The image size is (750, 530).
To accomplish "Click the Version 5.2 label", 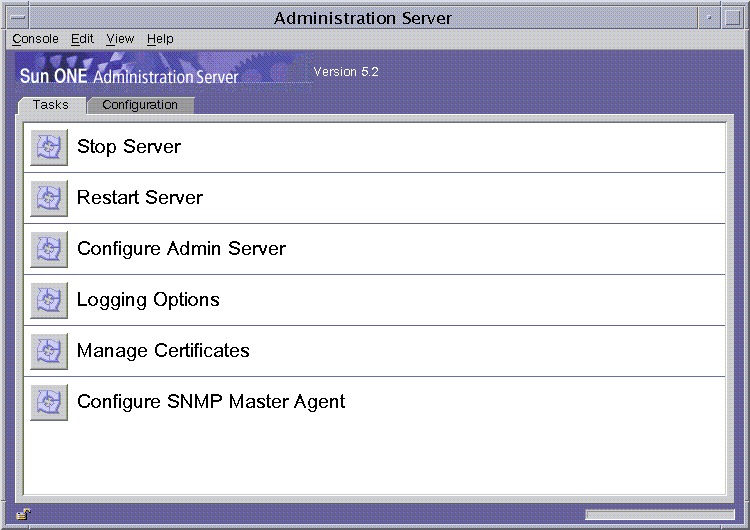I will [346, 72].
